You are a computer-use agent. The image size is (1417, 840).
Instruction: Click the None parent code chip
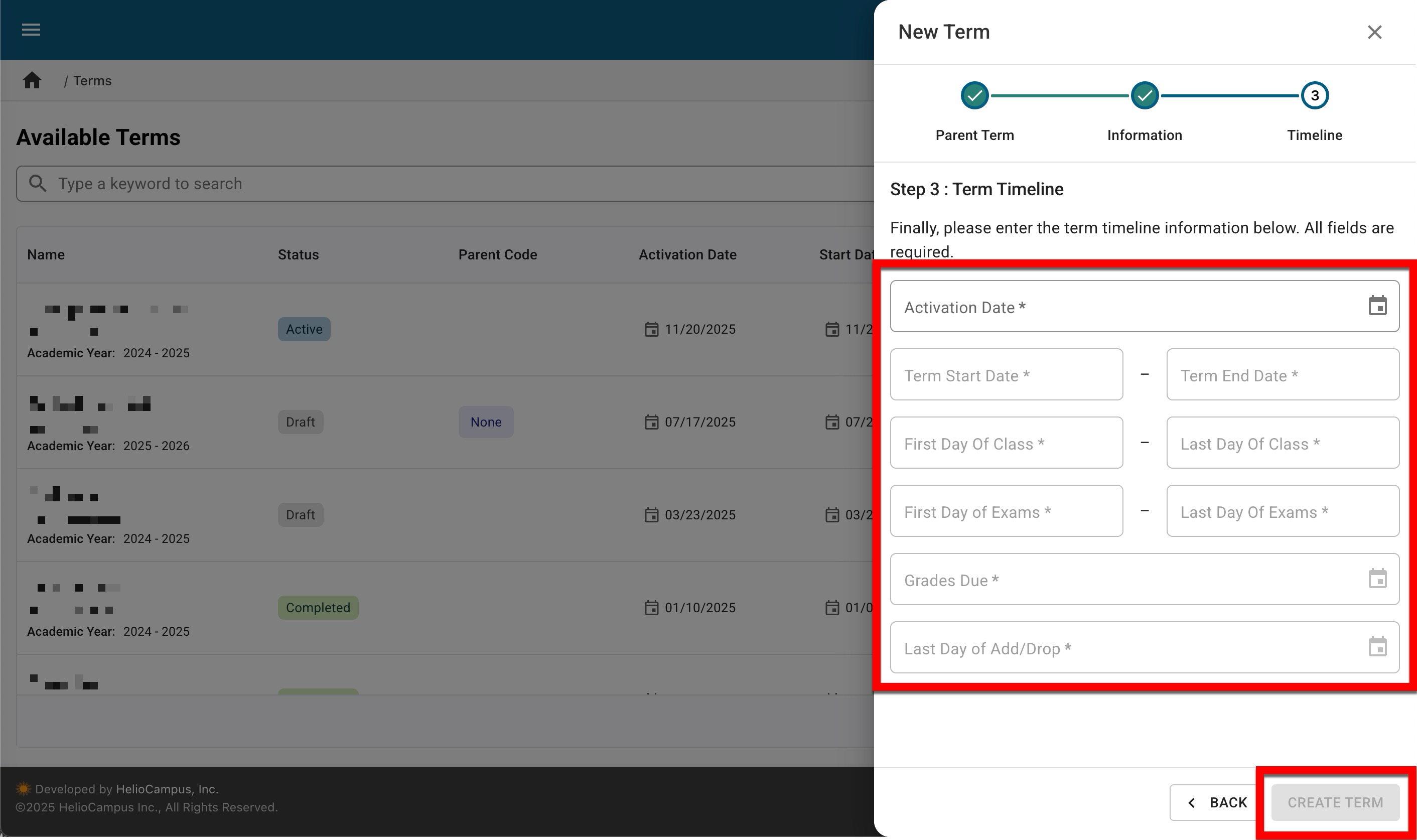click(x=486, y=422)
